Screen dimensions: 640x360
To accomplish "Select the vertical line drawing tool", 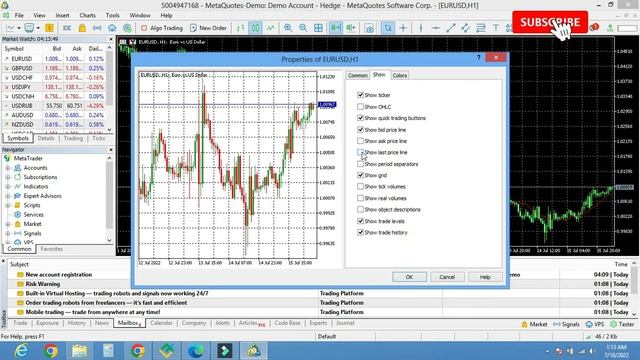I will (420, 28).
